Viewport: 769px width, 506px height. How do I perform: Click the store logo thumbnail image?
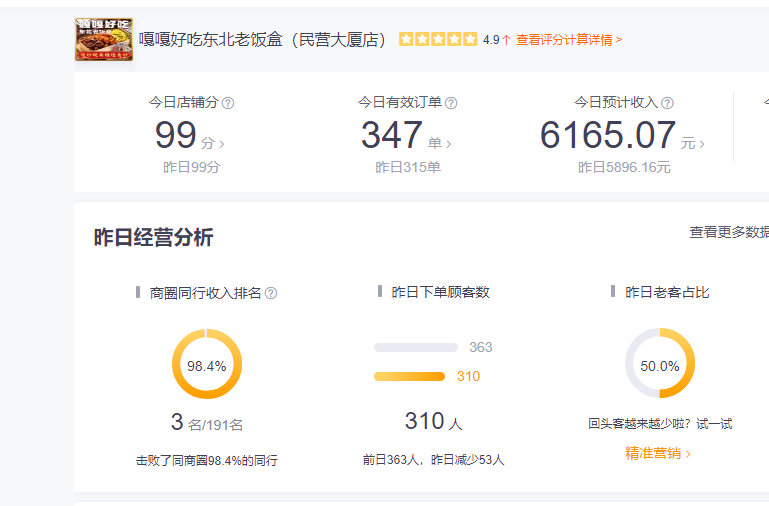[104, 40]
